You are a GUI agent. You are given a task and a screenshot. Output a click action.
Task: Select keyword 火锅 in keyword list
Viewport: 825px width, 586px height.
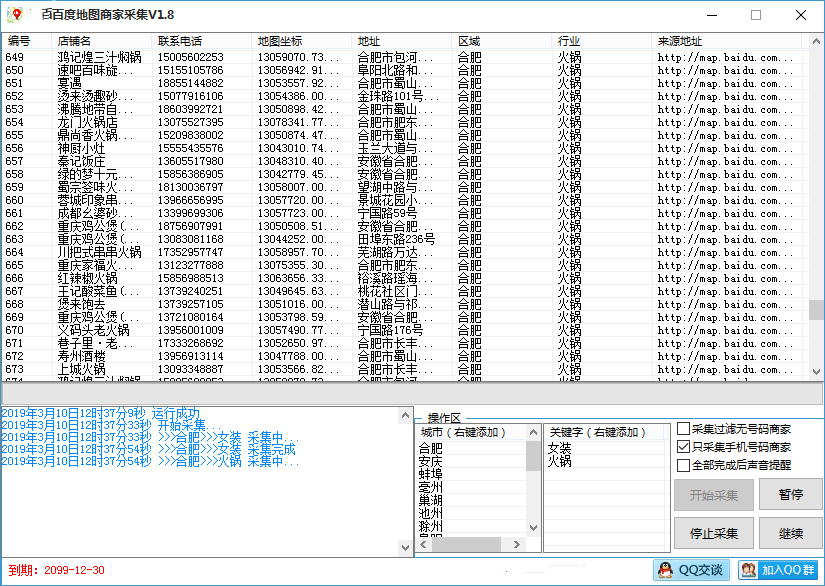559,461
